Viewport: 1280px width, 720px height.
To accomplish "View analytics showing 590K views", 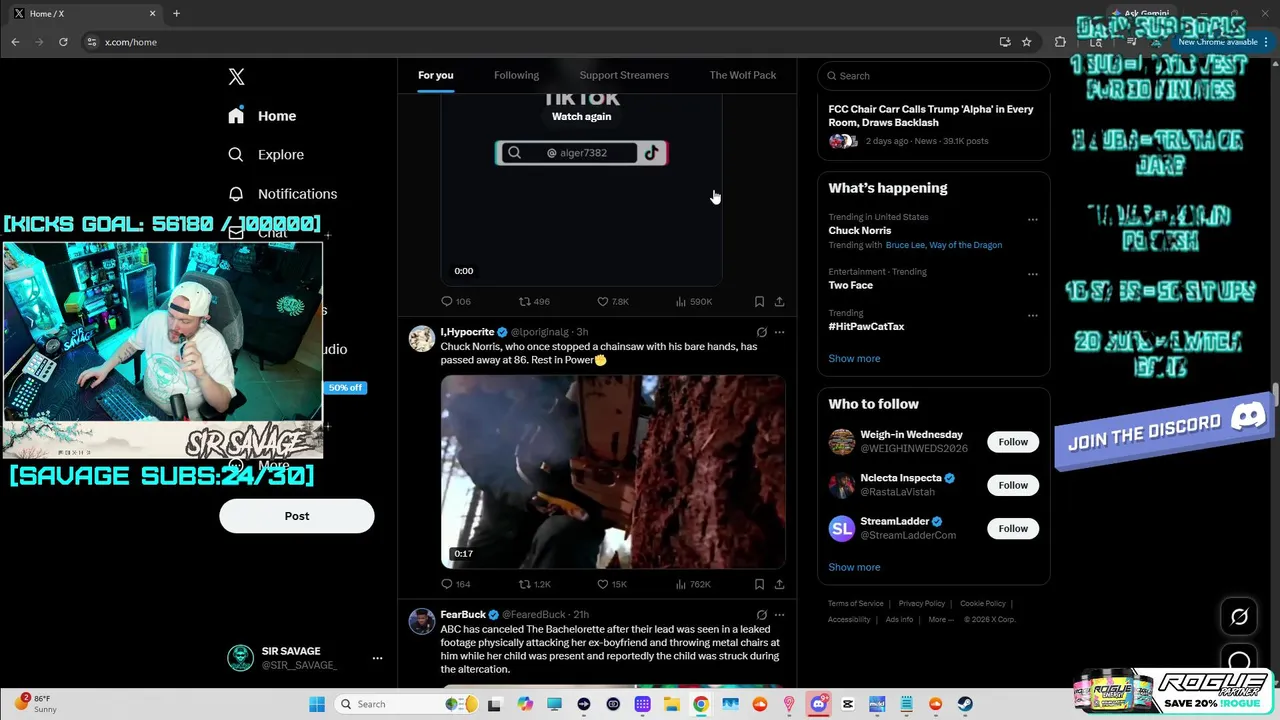I will tap(694, 301).
